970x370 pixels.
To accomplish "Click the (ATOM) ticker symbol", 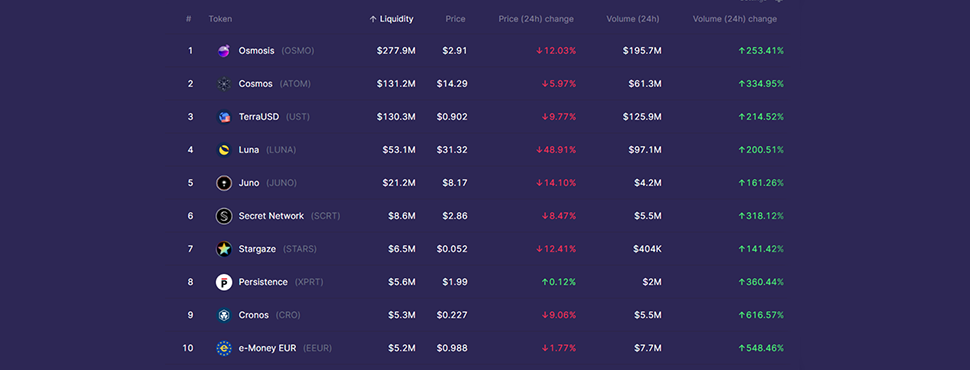I will click(295, 84).
